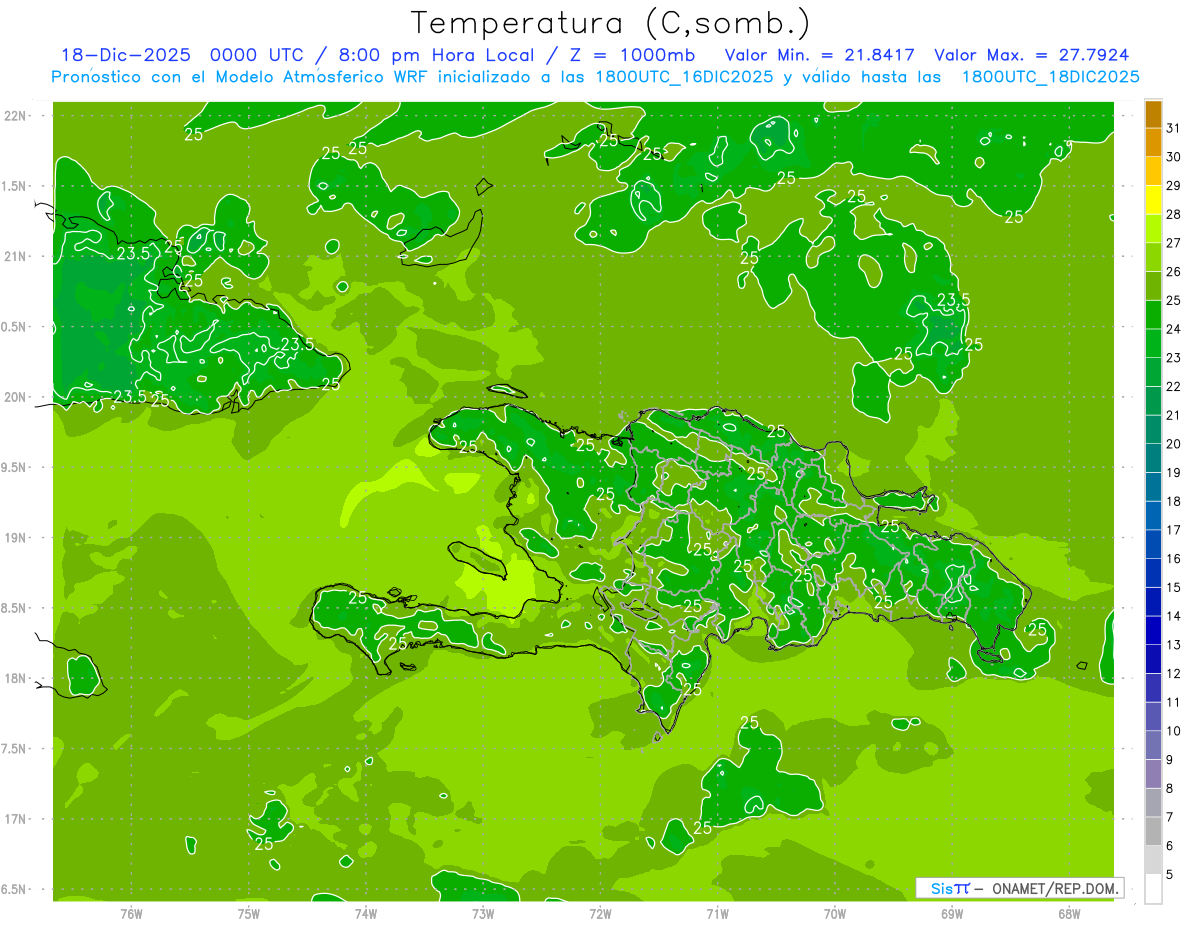1200x927 pixels.
Task: Click the '7.5N' latitude label
Action: (14, 749)
